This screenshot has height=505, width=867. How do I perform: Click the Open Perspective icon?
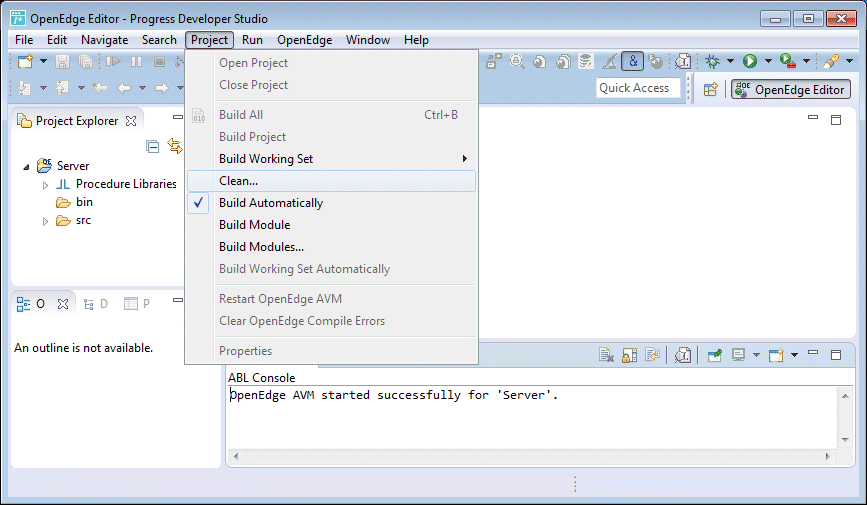click(x=711, y=89)
